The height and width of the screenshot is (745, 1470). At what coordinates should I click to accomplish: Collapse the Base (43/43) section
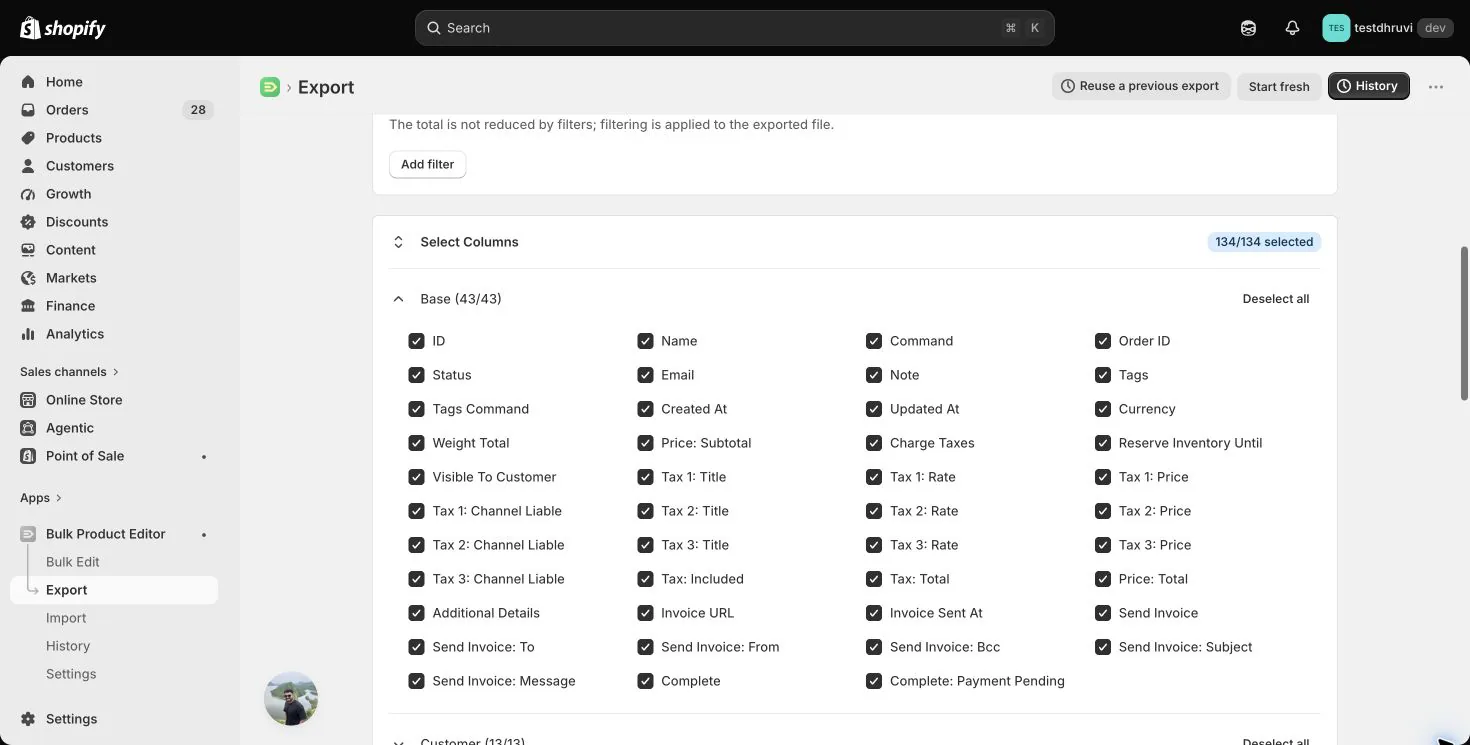pos(398,299)
